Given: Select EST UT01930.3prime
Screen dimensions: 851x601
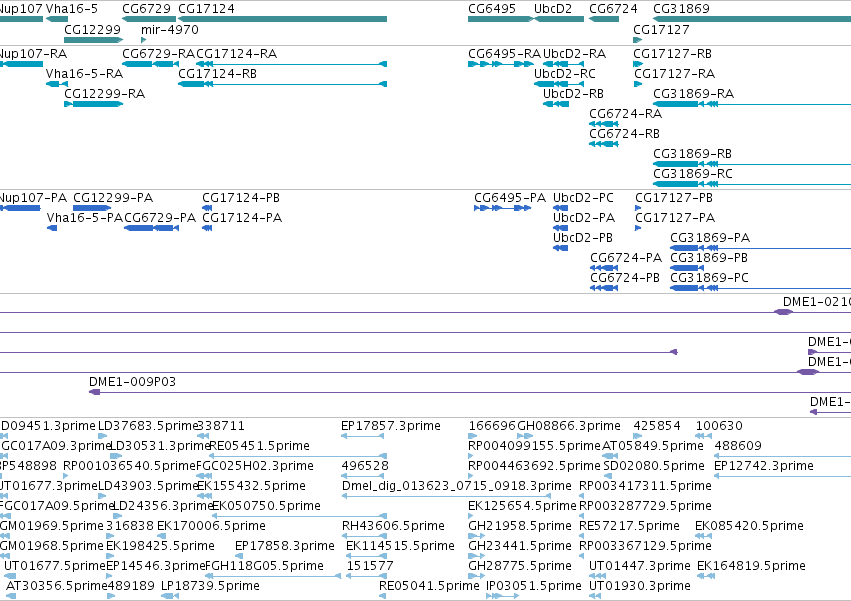Looking at the screenshot, I should (x=595, y=596).
